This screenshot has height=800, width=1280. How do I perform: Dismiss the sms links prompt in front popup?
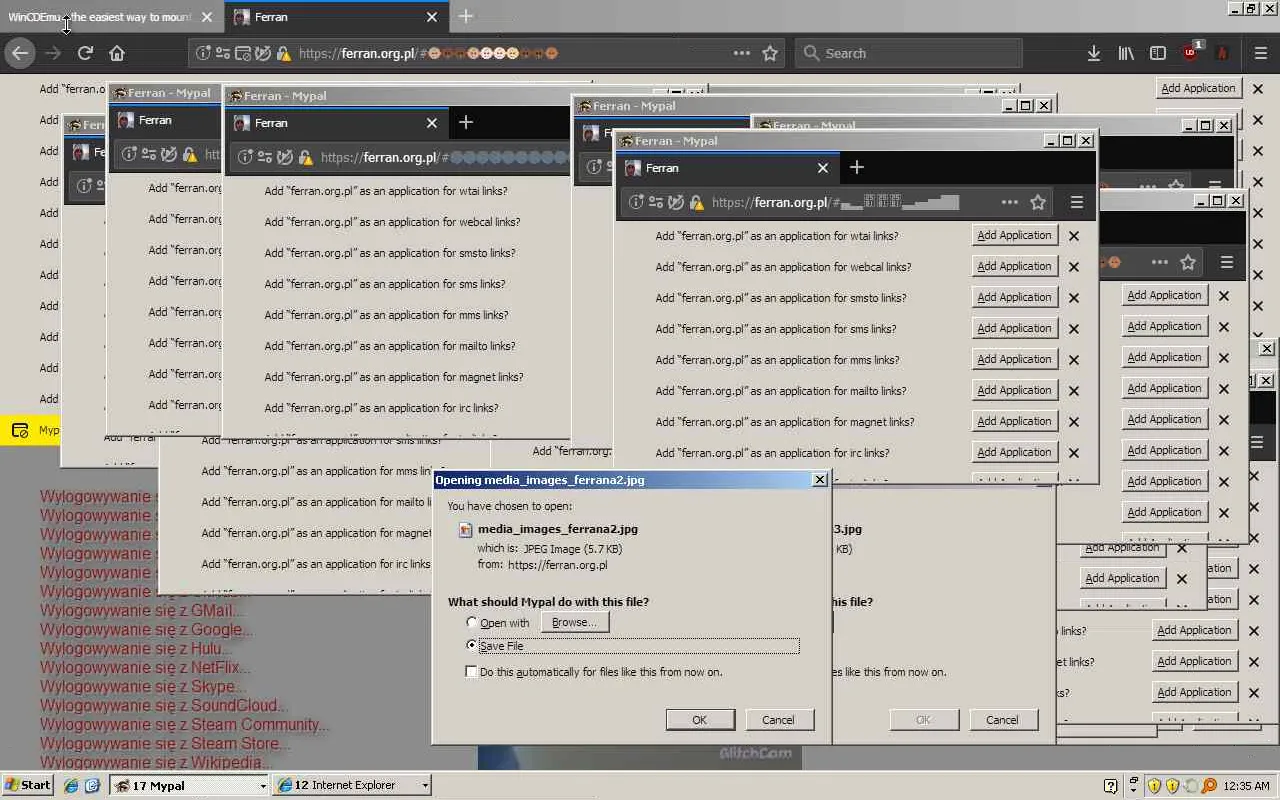click(x=1073, y=329)
